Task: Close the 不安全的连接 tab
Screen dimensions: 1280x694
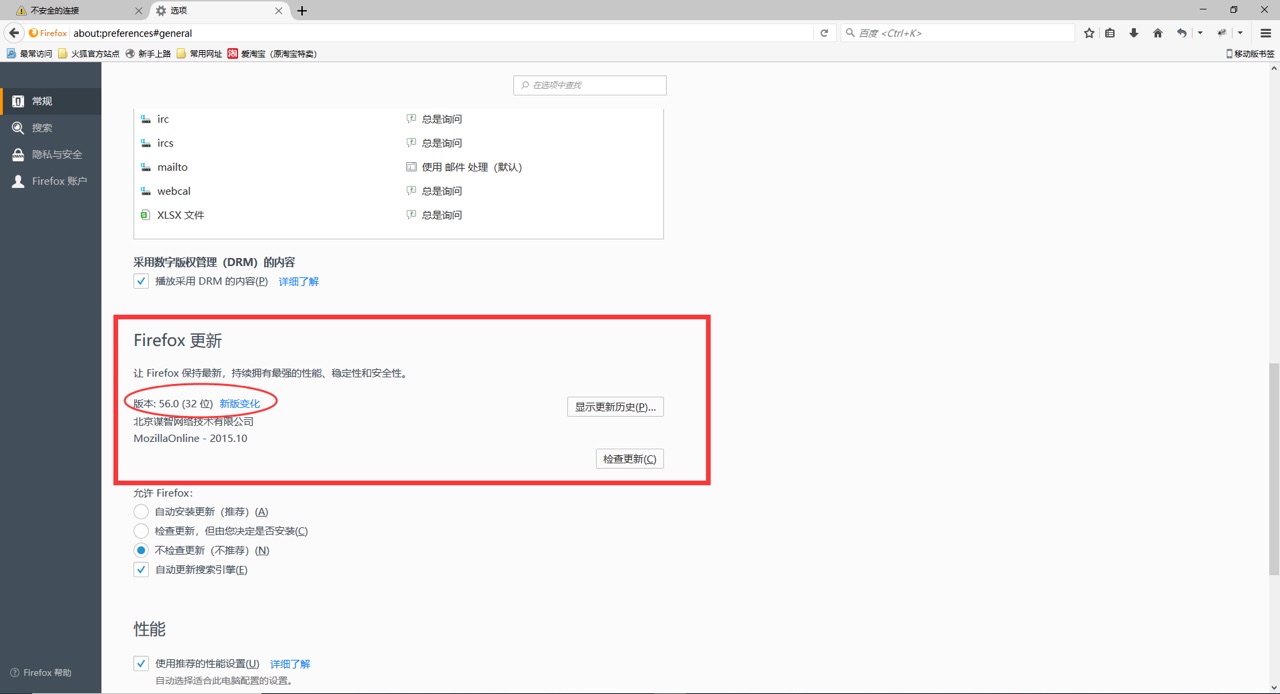Action: pos(138,11)
